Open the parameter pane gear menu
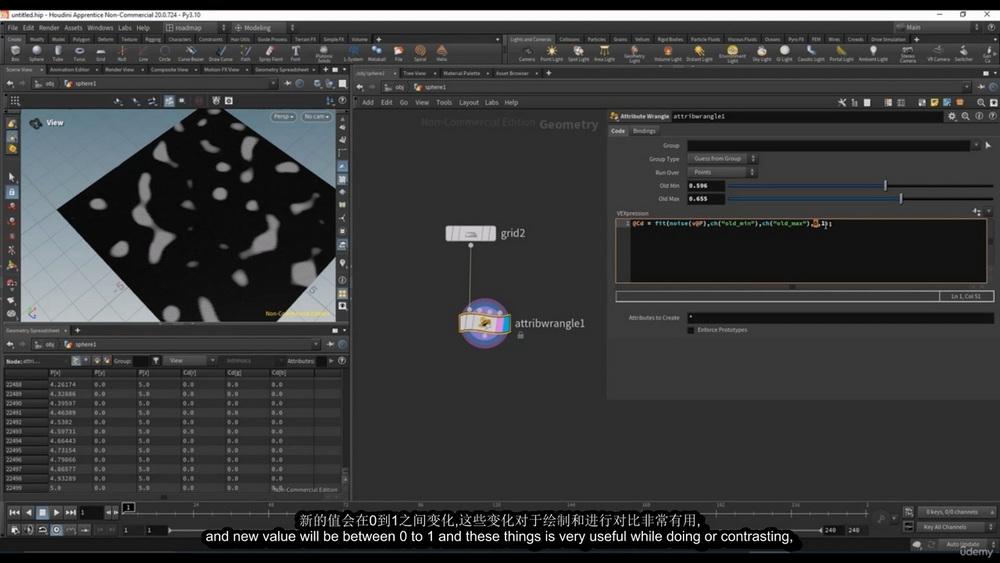The width and height of the screenshot is (1000, 563). (952, 116)
